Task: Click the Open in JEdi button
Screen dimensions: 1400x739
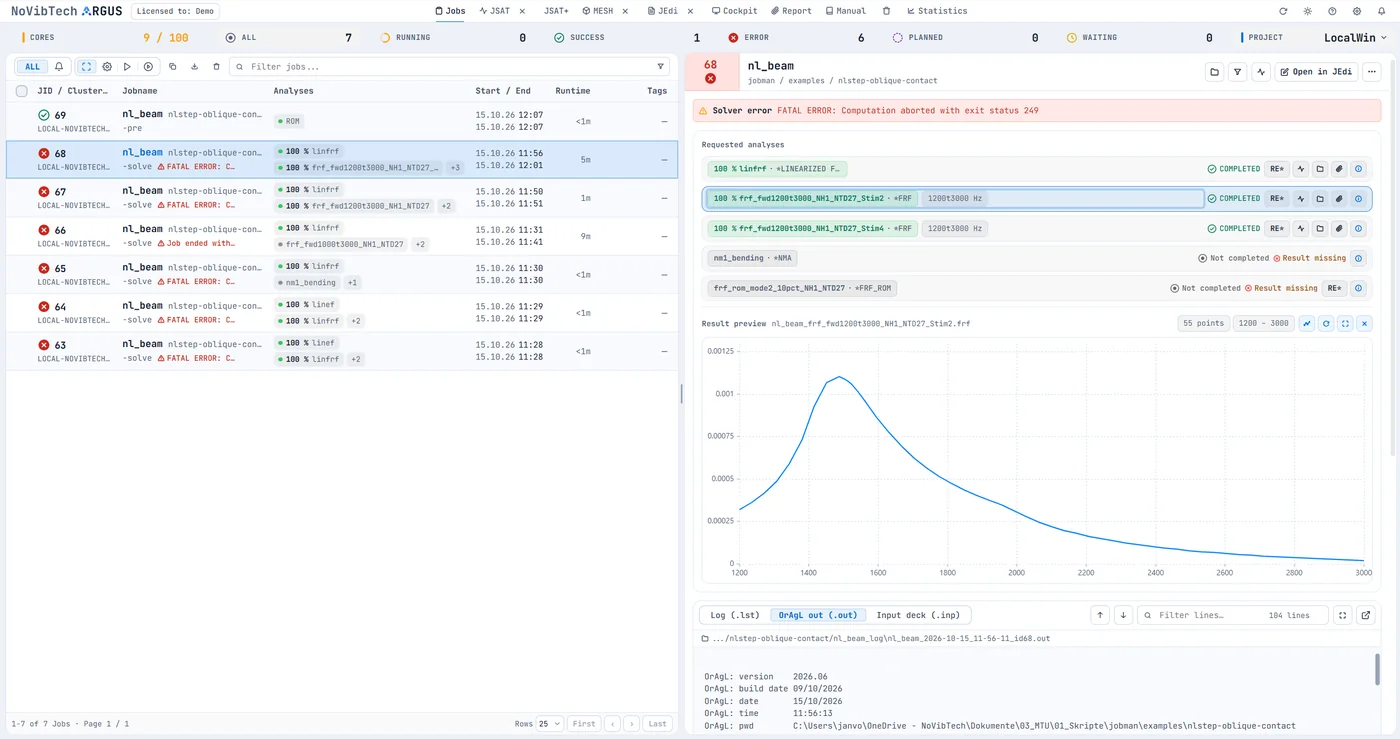Action: [1316, 72]
